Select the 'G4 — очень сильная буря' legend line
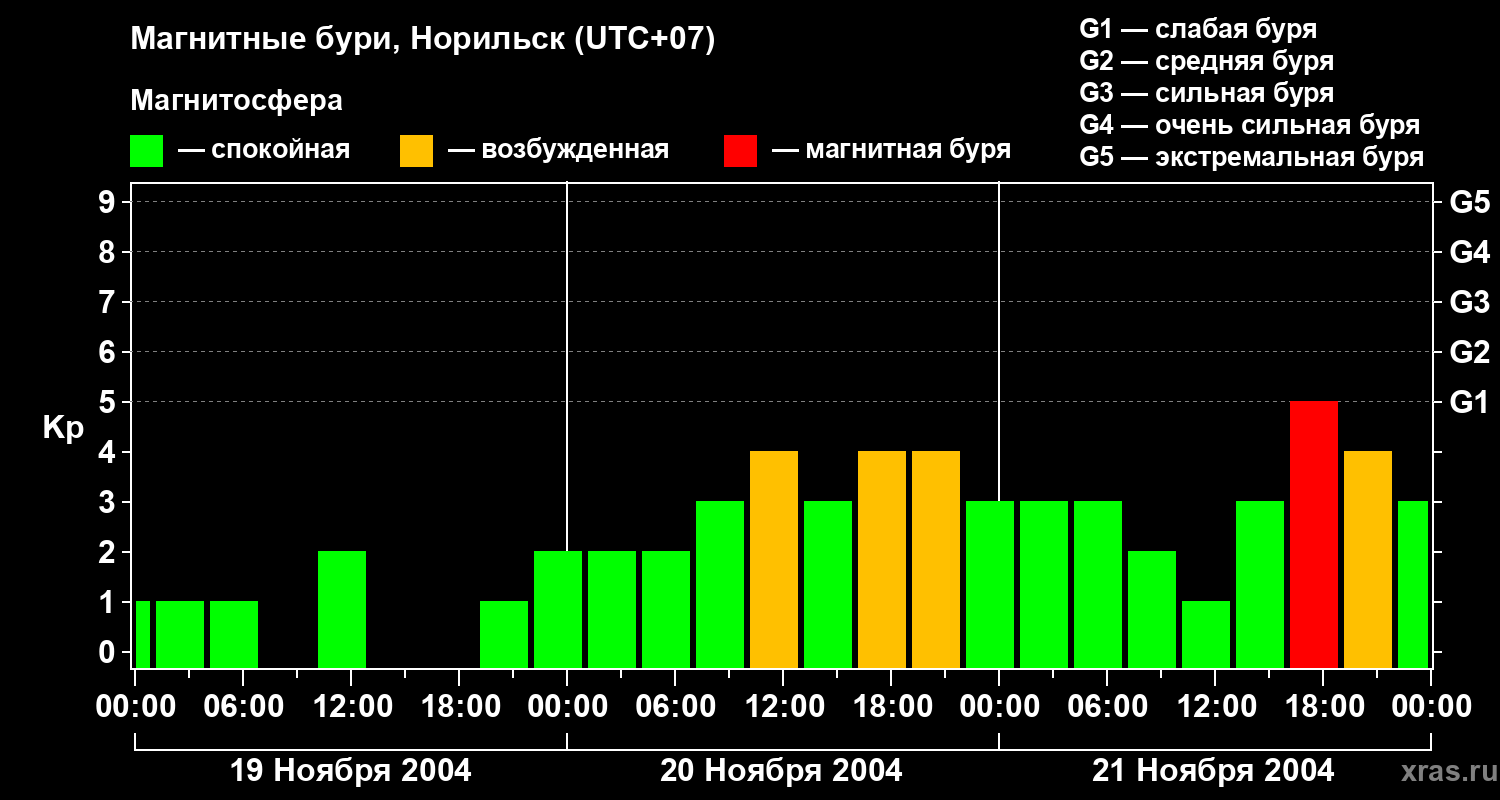 pos(1250,125)
